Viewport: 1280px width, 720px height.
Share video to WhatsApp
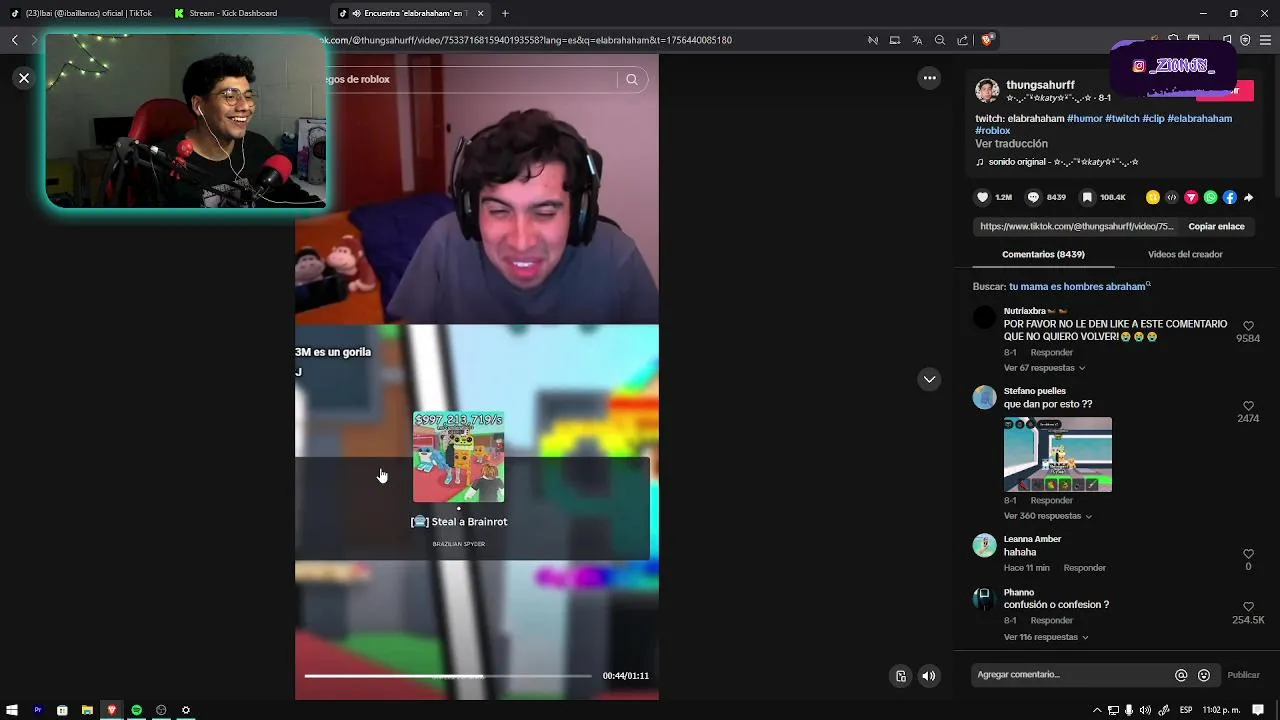pos(1211,197)
